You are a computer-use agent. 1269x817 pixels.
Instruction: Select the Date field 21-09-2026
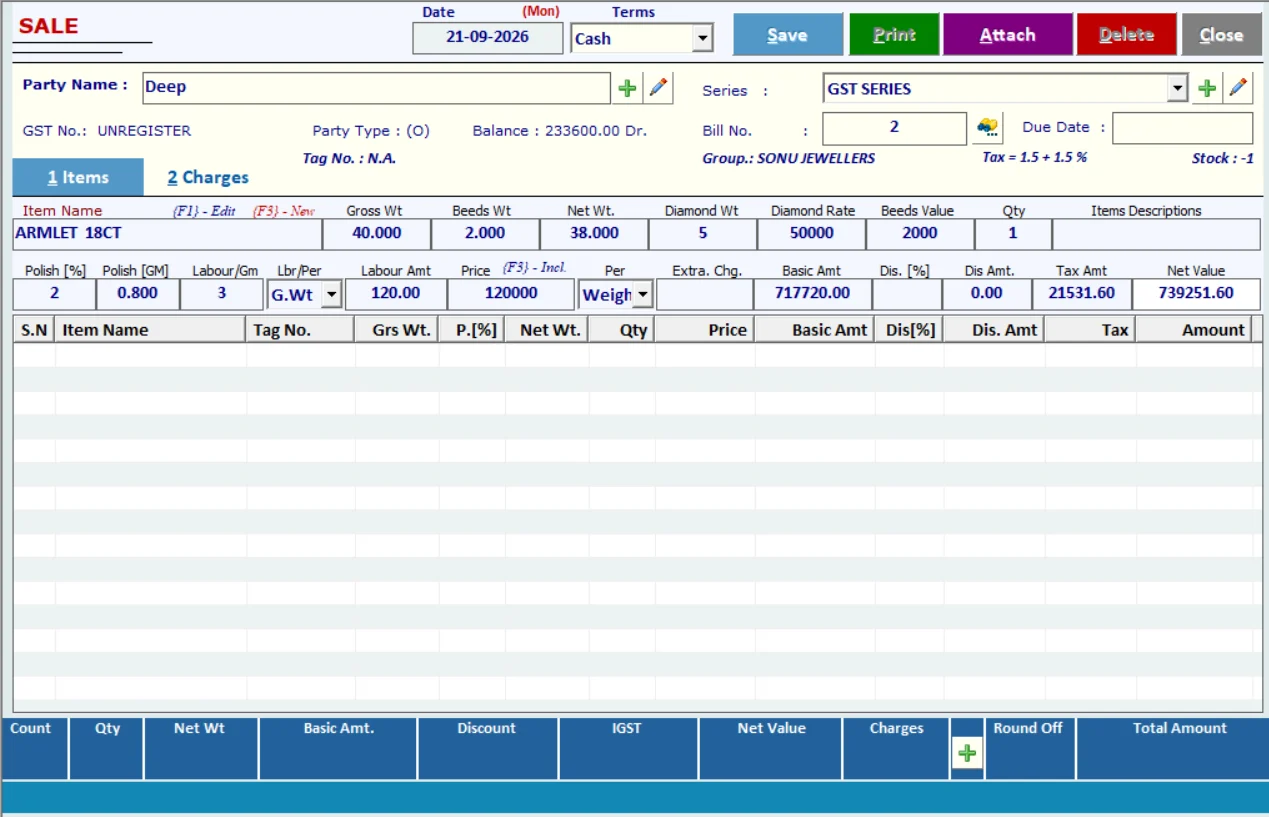coord(488,38)
